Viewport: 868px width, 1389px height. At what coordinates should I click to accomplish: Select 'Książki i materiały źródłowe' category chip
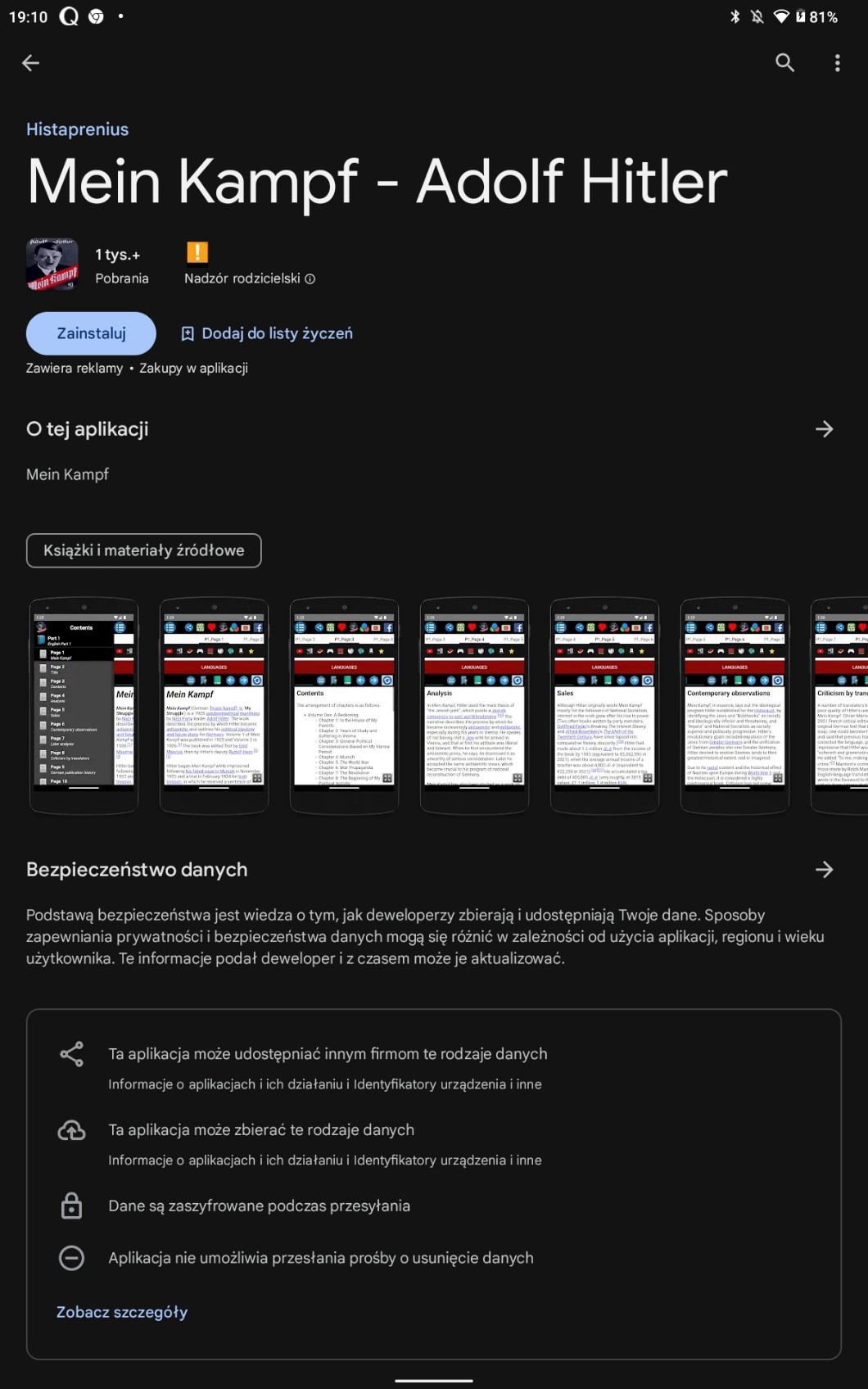click(144, 550)
